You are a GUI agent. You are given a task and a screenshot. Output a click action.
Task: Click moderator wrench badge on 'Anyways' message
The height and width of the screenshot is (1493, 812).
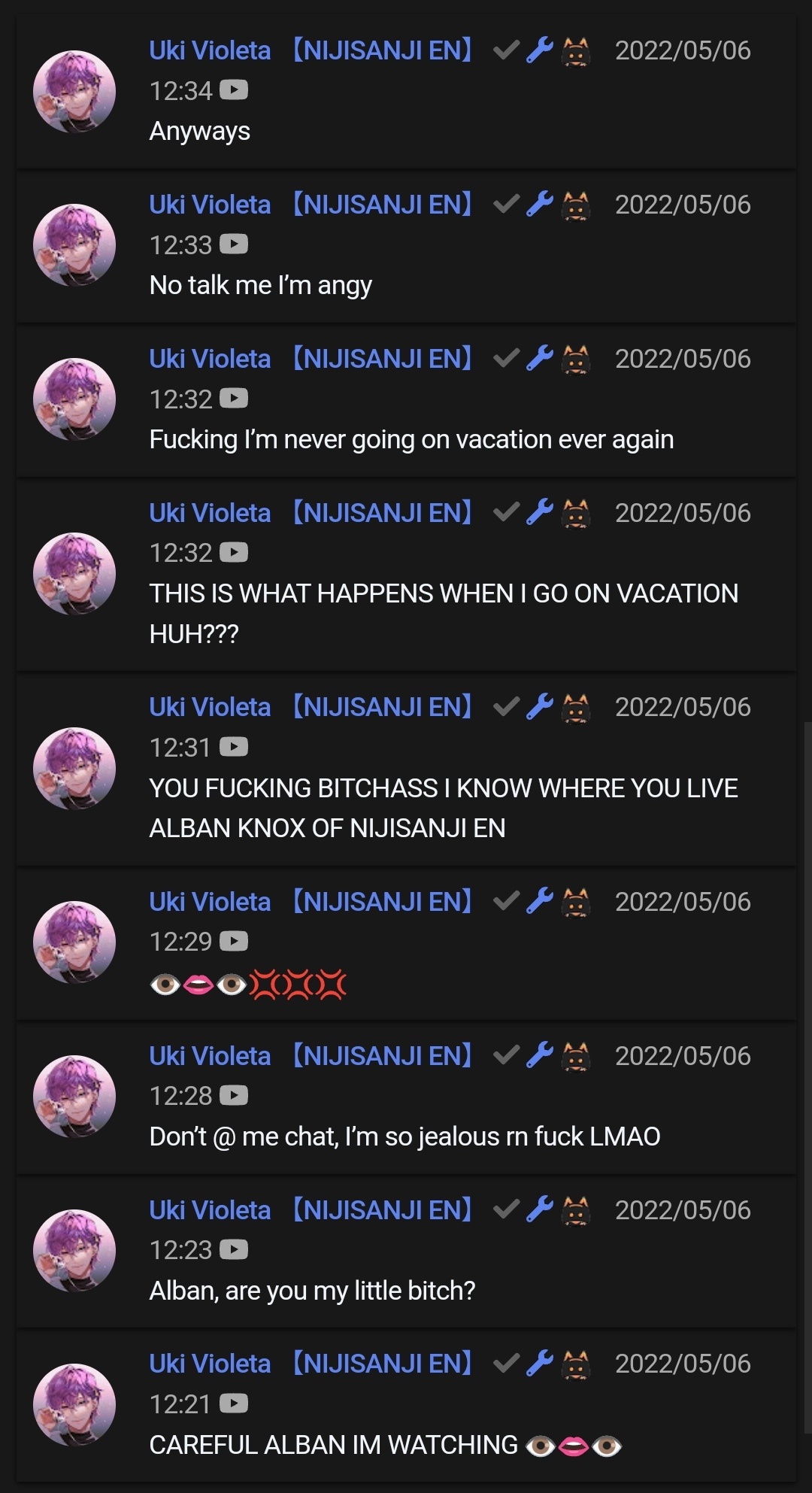540,50
